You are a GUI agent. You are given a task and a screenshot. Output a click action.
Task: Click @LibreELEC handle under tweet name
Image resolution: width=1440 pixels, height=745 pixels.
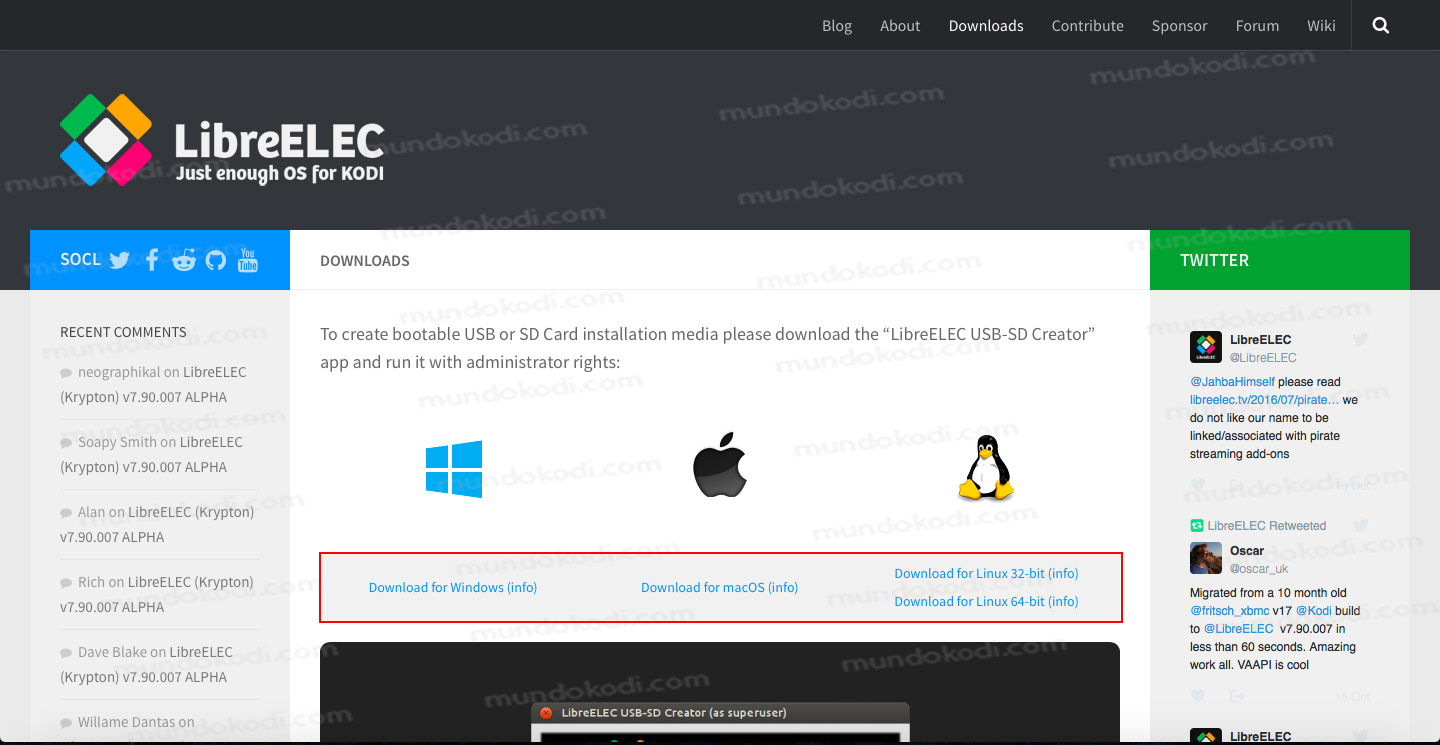tap(1263, 358)
